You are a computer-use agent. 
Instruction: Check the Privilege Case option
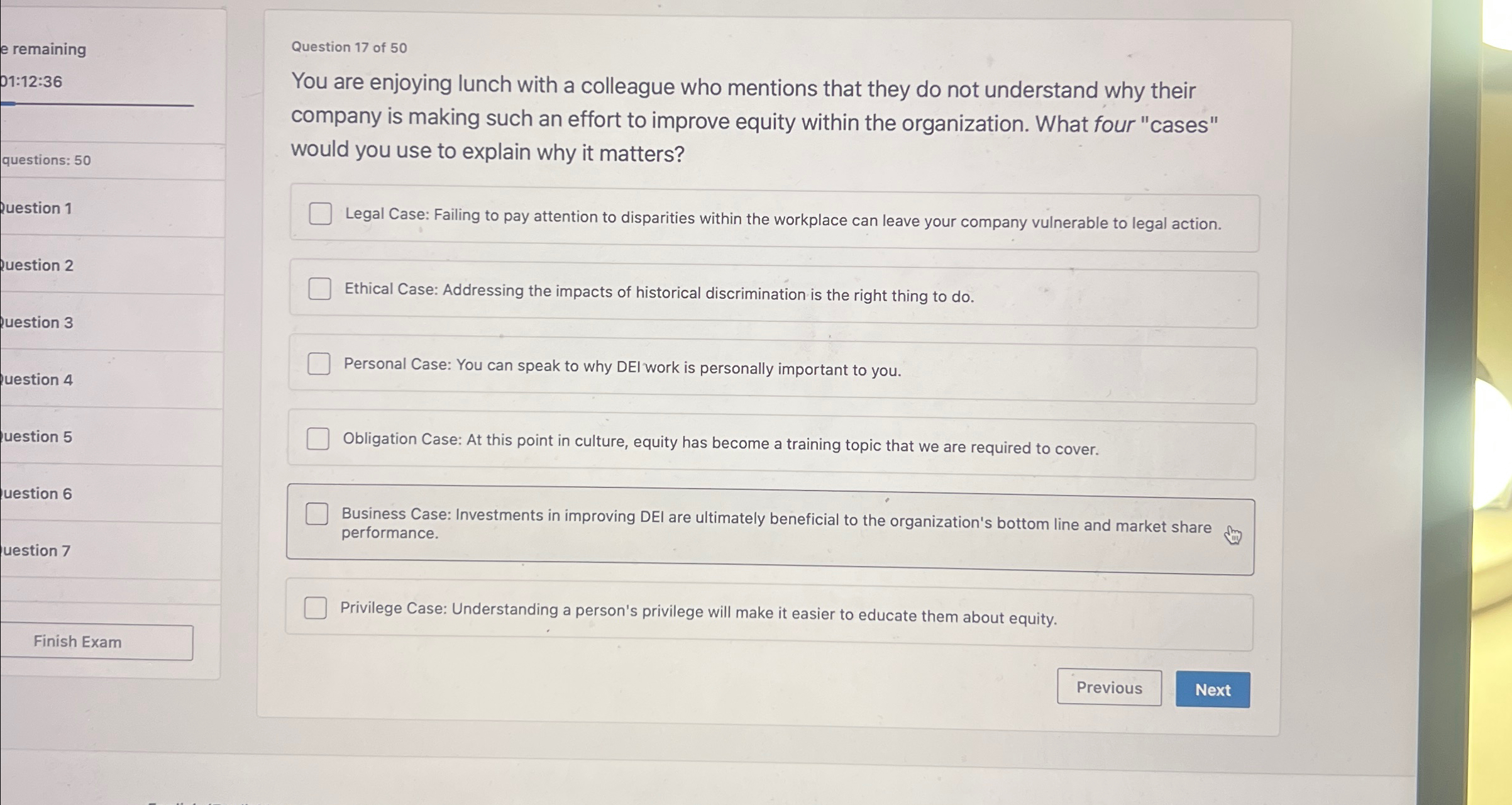click(315, 609)
